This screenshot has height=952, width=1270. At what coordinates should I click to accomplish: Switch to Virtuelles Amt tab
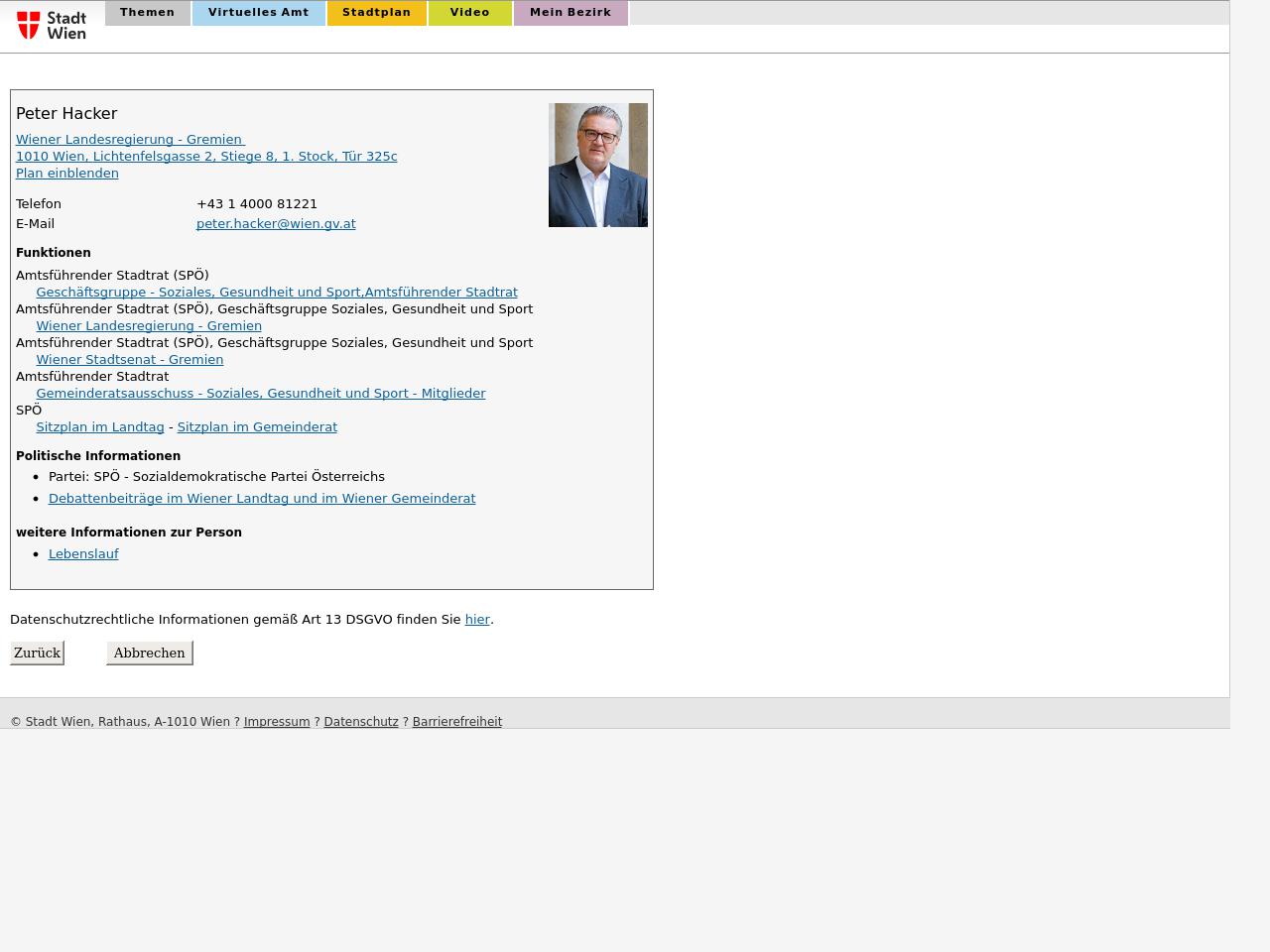tap(258, 13)
